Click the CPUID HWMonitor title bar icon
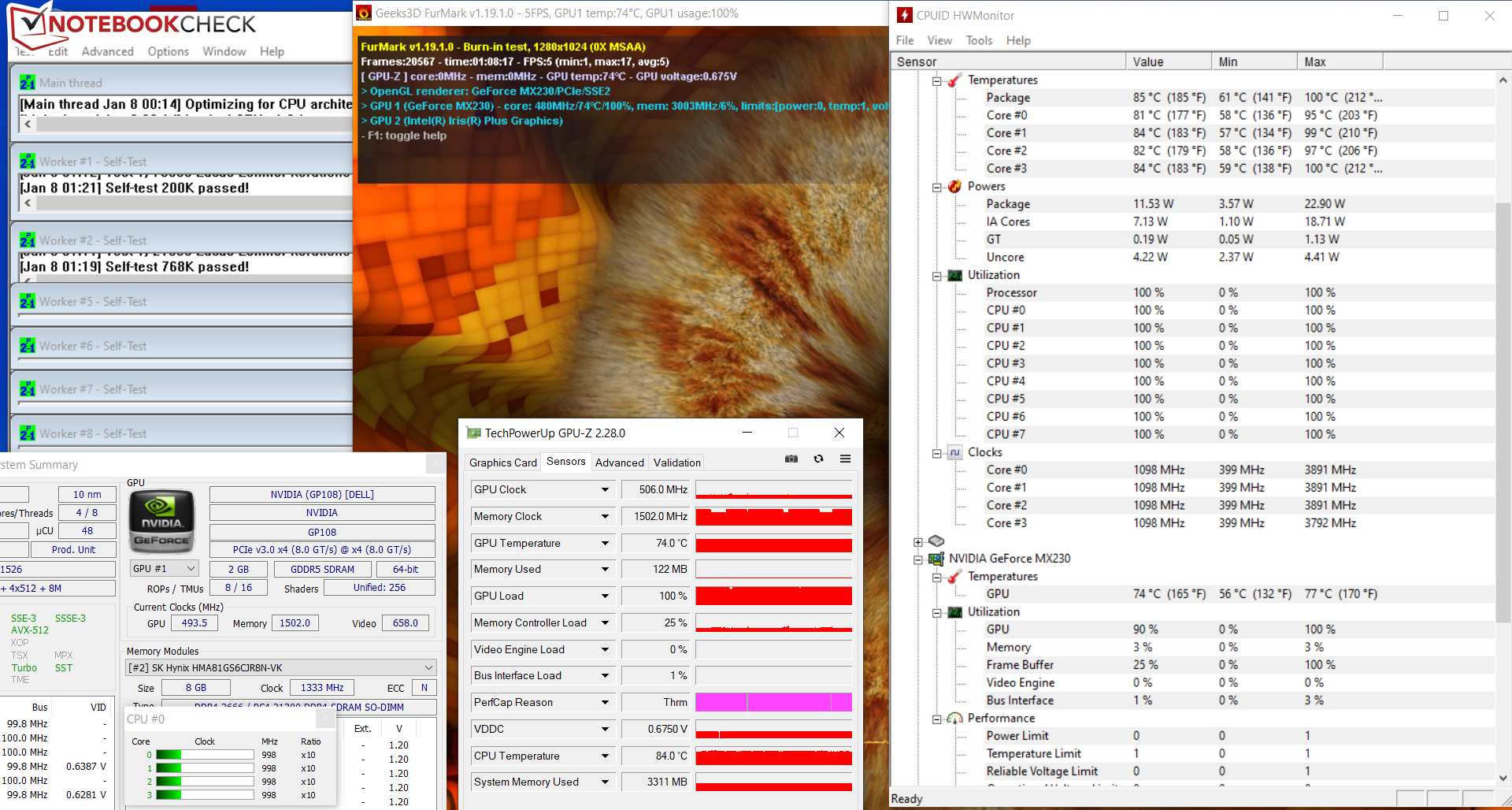The width and height of the screenshot is (1512, 810). point(905,15)
